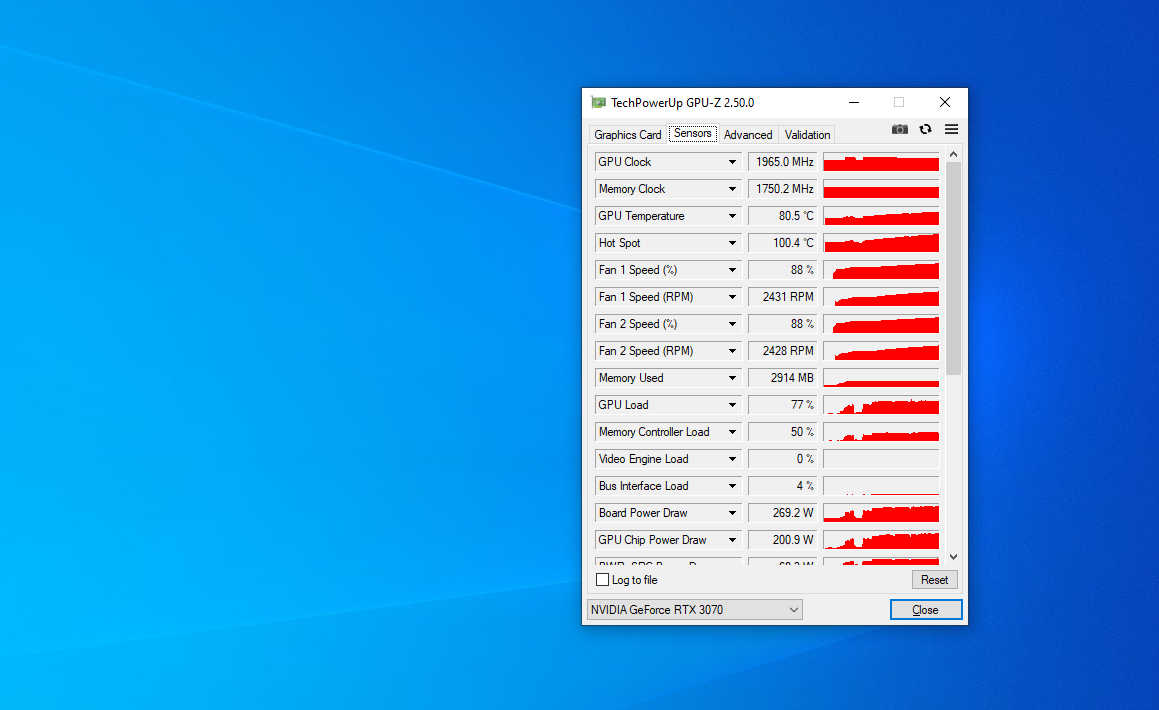
Task: Open the Board Power Draw dropdown
Action: coord(732,513)
